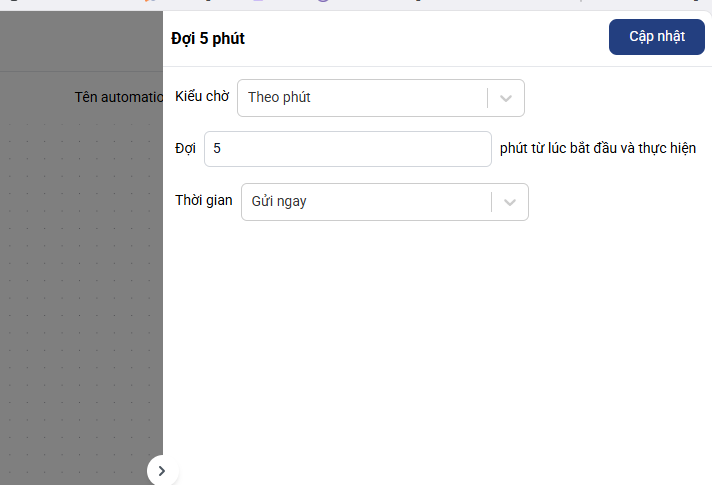
Task: Click the number 5 inside the Đợi input
Action: point(217,149)
